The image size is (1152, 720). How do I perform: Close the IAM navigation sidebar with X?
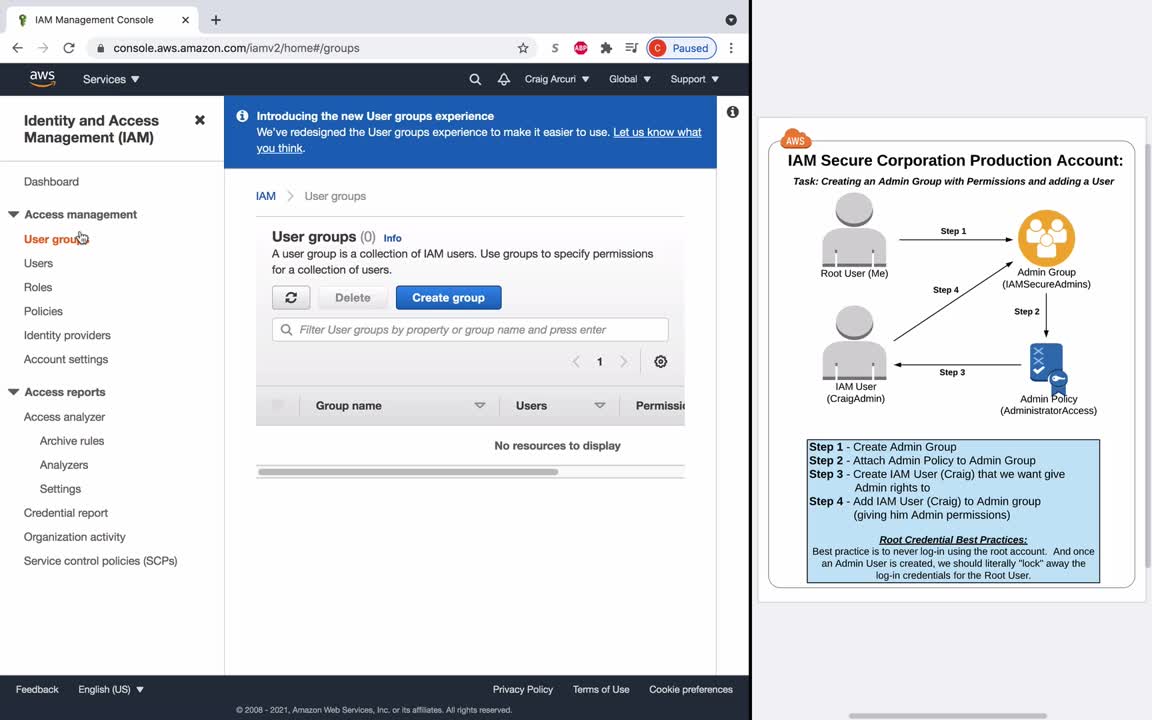tap(200, 120)
